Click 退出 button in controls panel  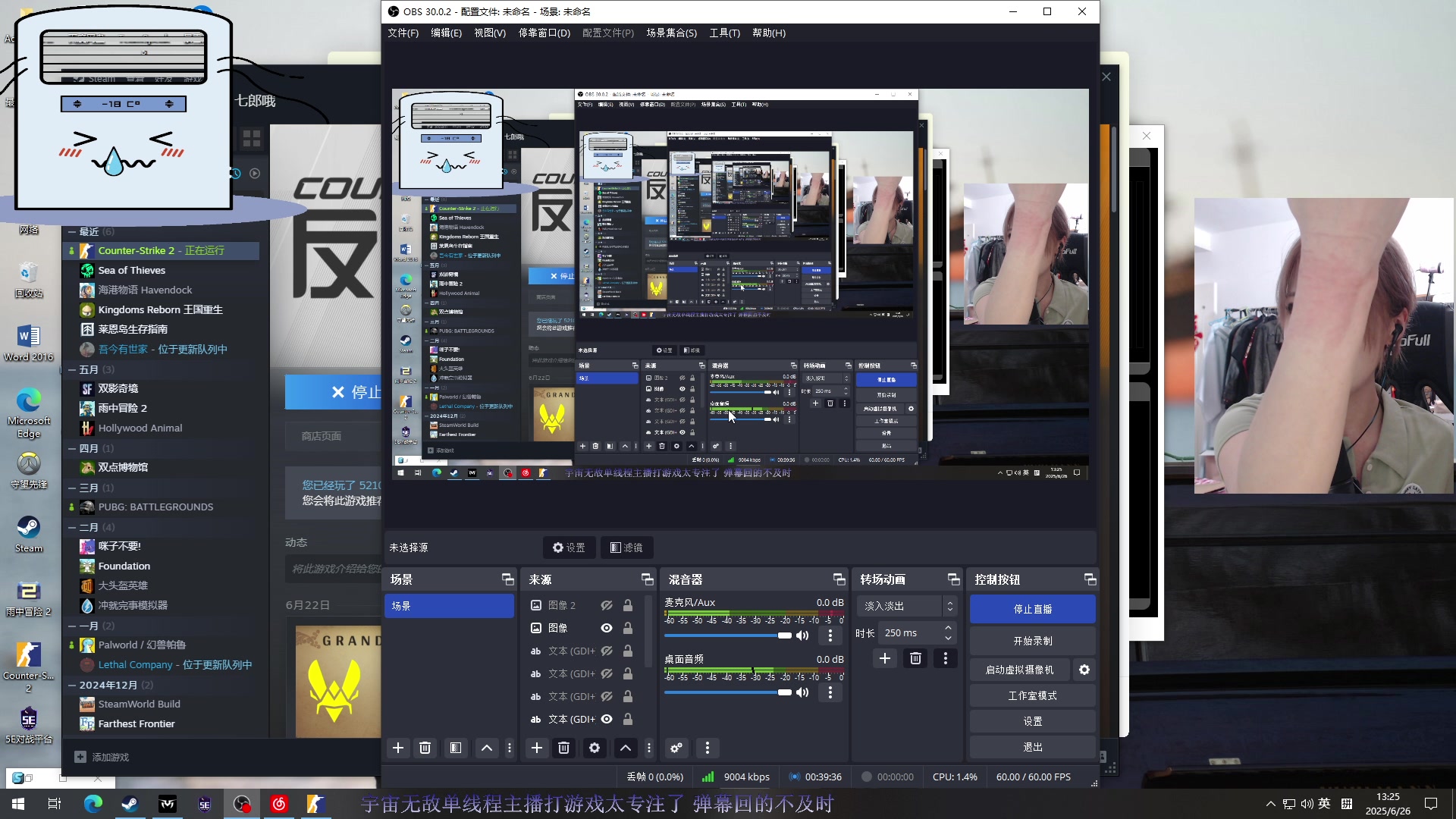1032,747
